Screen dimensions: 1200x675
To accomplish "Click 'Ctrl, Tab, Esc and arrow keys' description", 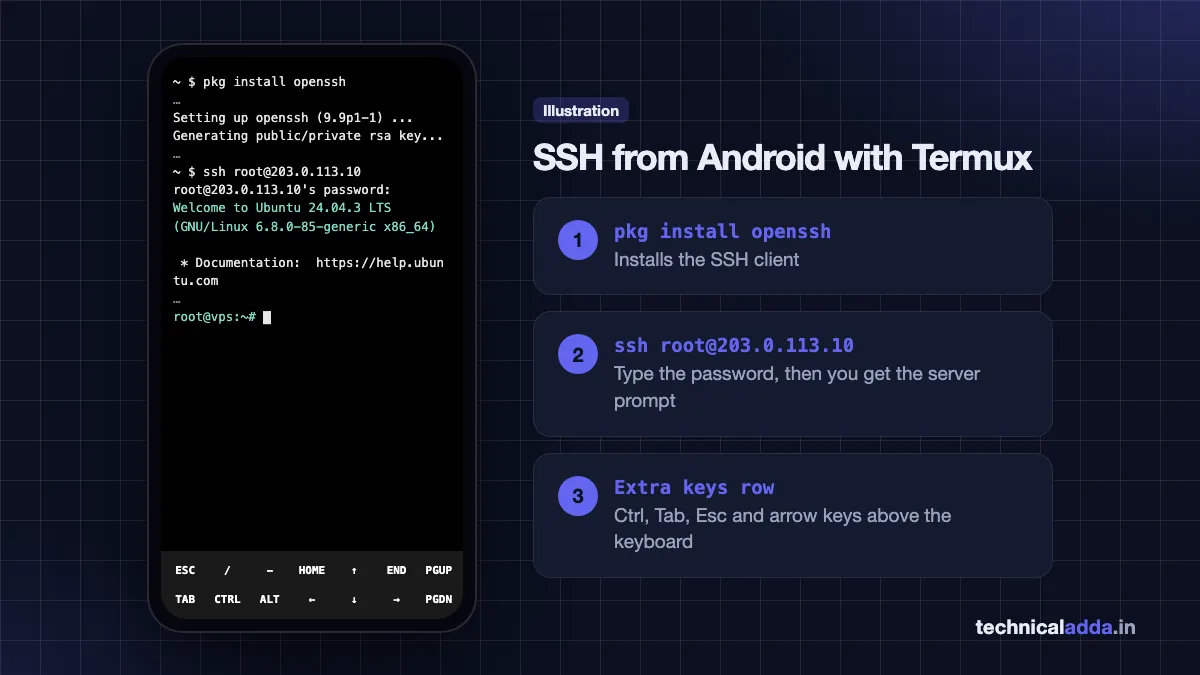I will [783, 529].
